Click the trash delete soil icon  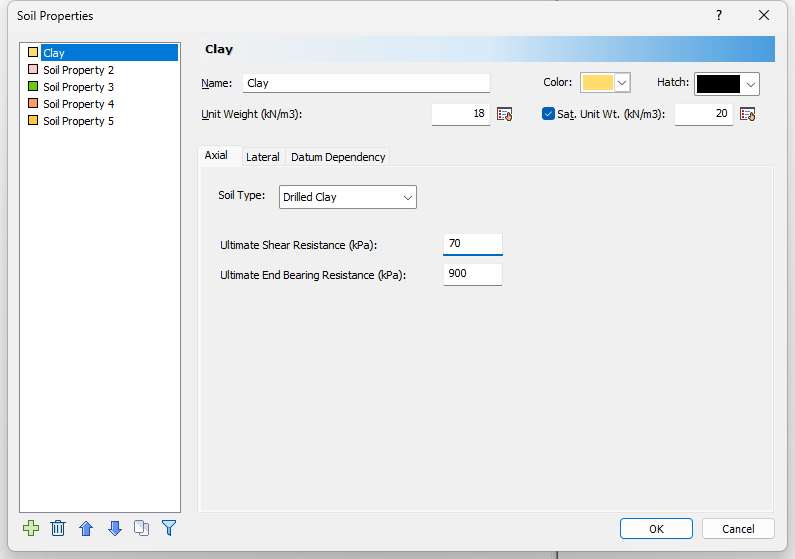[58, 528]
